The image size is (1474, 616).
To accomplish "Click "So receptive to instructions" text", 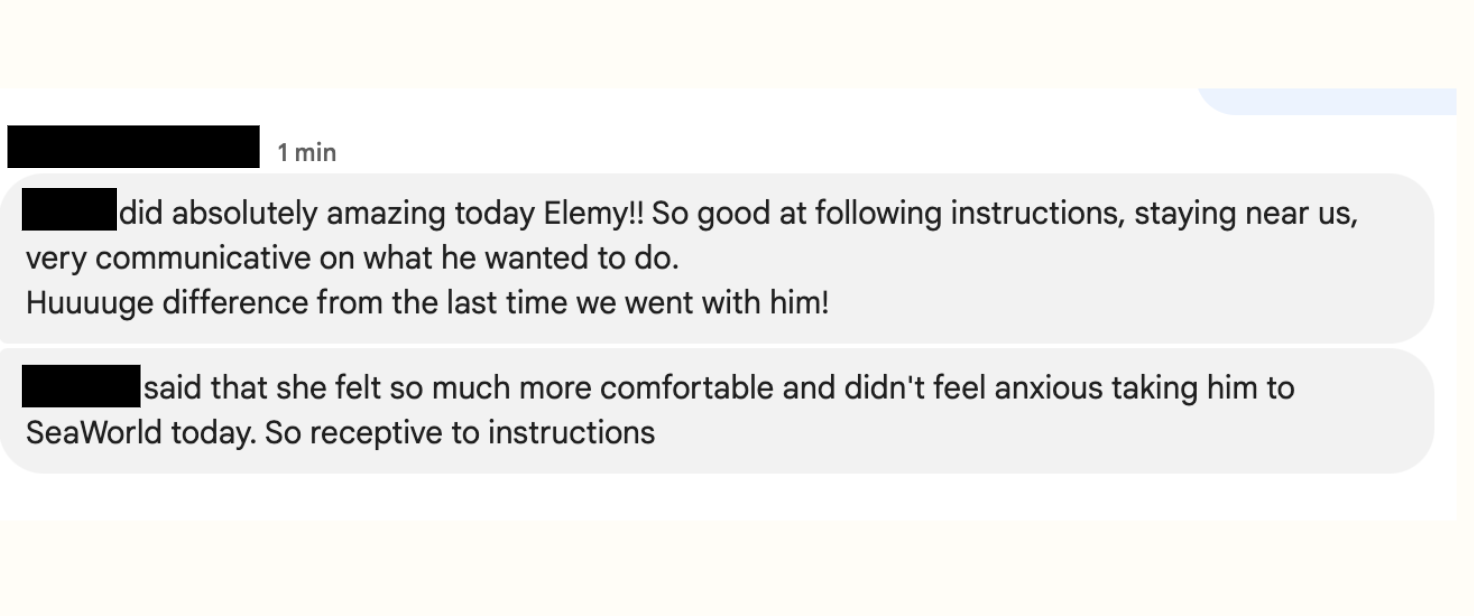I will [x=460, y=432].
